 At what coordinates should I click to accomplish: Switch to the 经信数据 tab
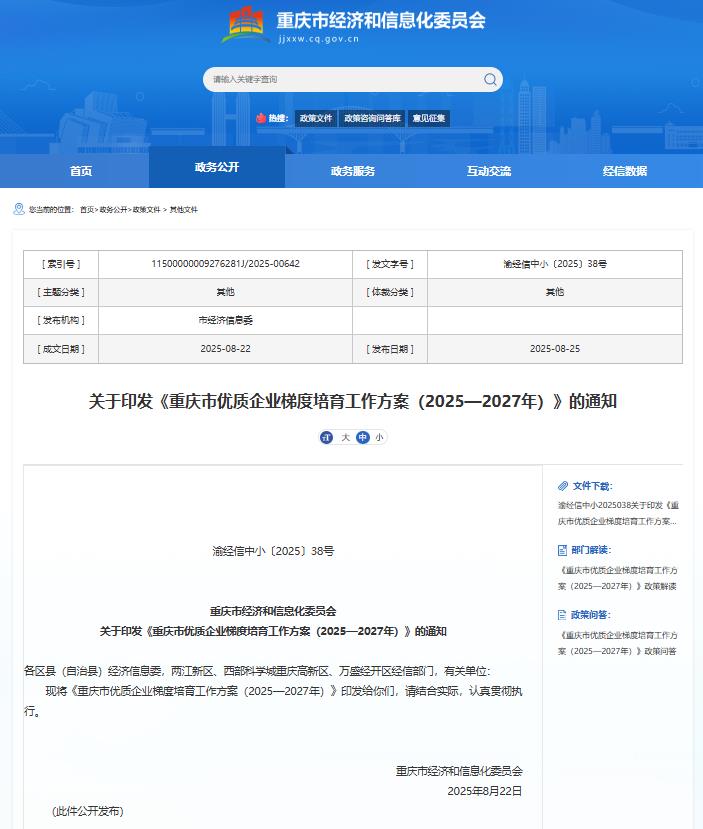coord(624,171)
